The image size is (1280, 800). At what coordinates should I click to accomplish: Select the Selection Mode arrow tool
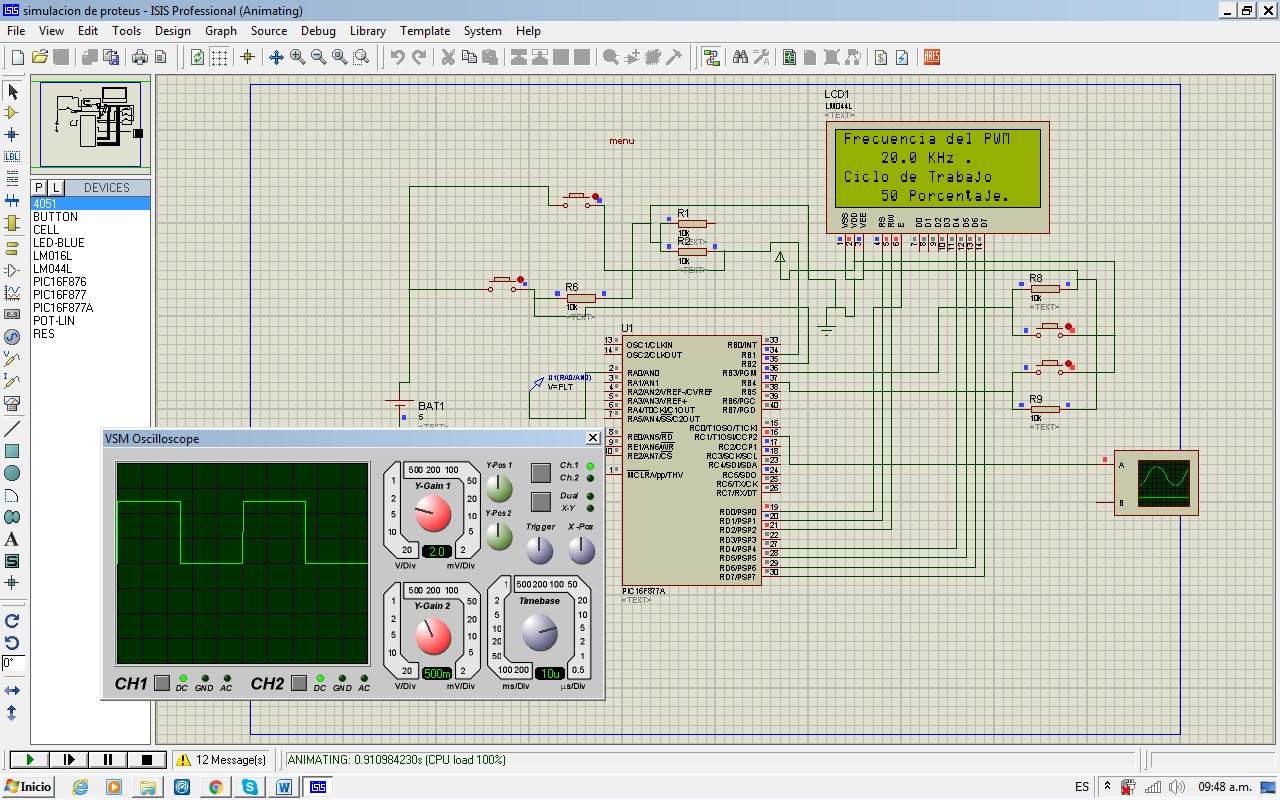[13, 91]
